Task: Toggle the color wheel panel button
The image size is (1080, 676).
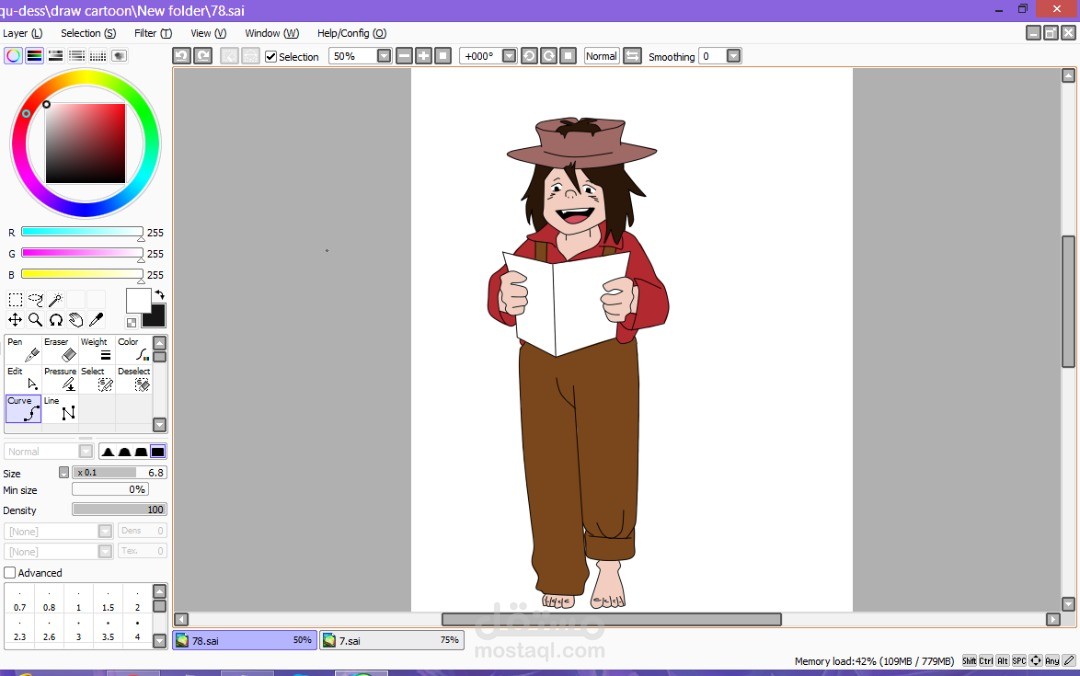Action: click(13, 56)
